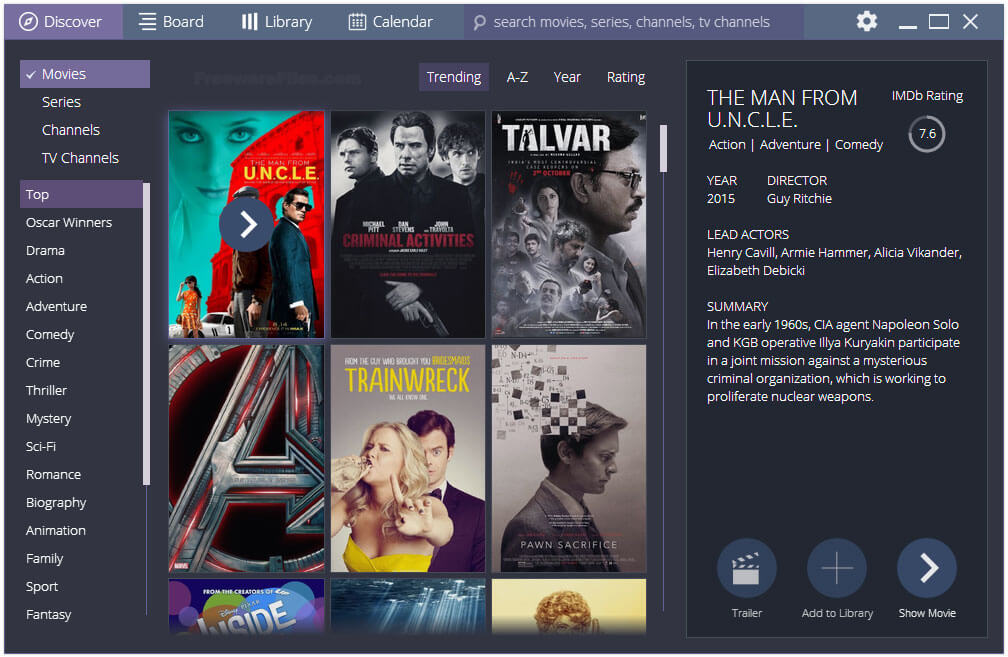Click the genre list scrollbar
Screen dimensions: 1008x657
click(147, 334)
